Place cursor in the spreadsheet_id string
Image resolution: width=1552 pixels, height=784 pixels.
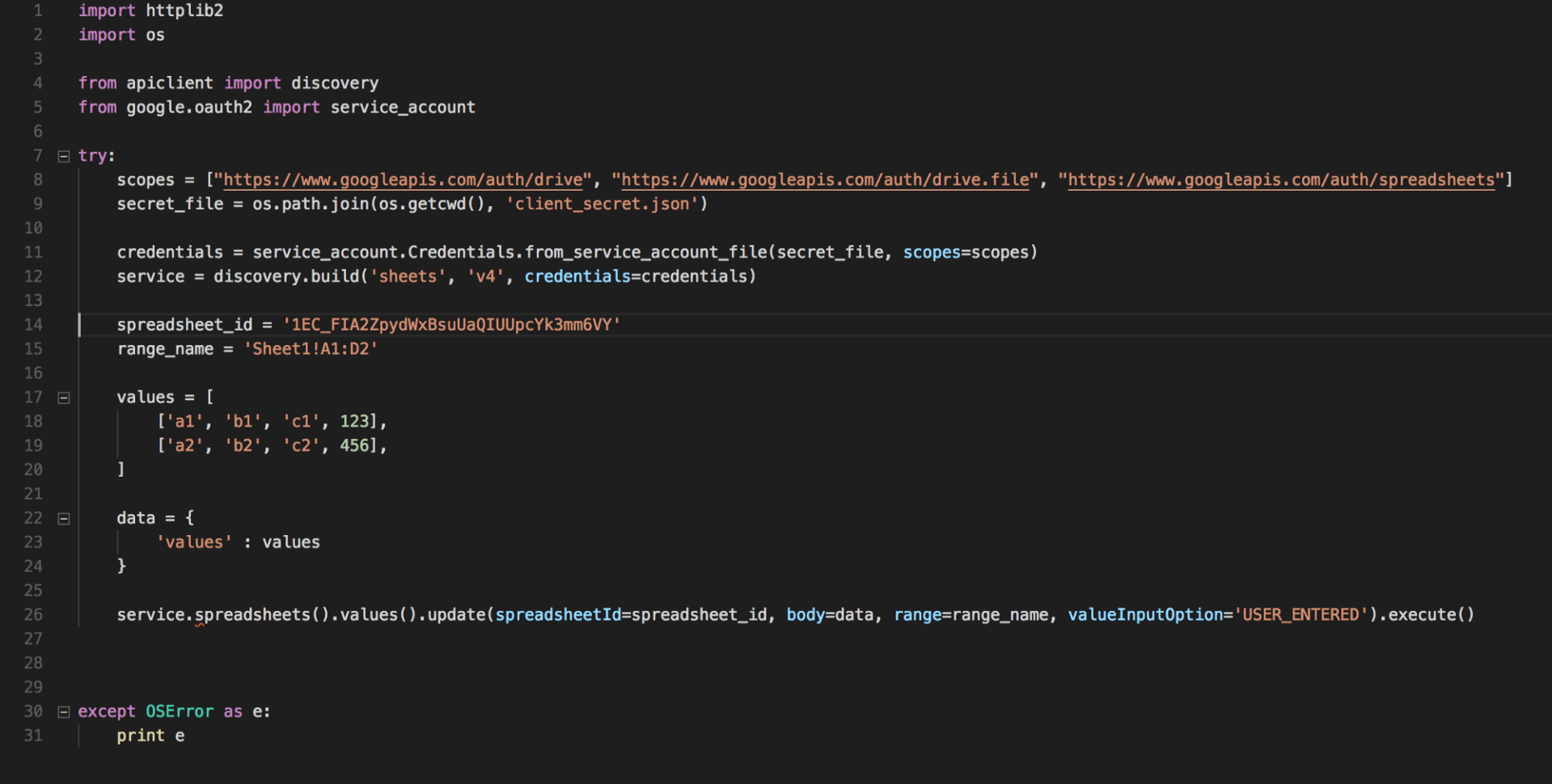pyautogui.click(x=453, y=324)
